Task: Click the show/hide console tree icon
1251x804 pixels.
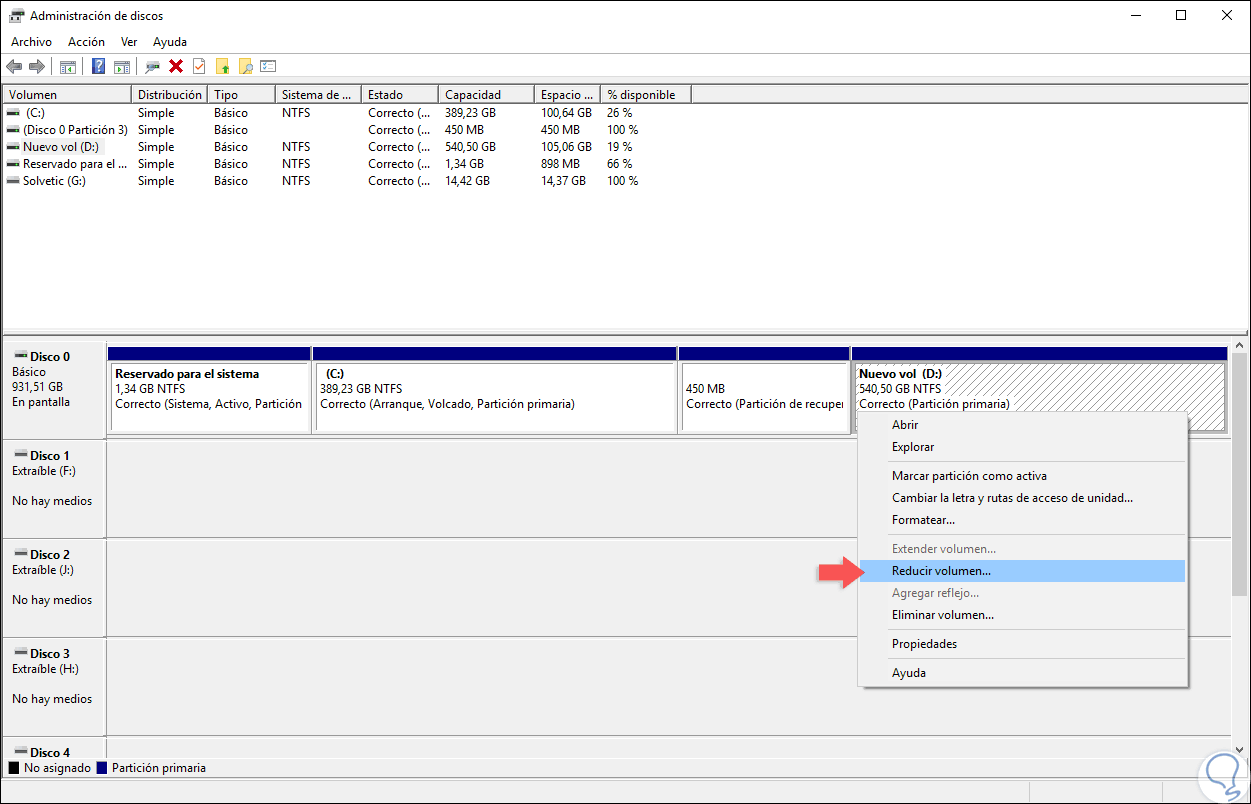Action: coord(67,67)
